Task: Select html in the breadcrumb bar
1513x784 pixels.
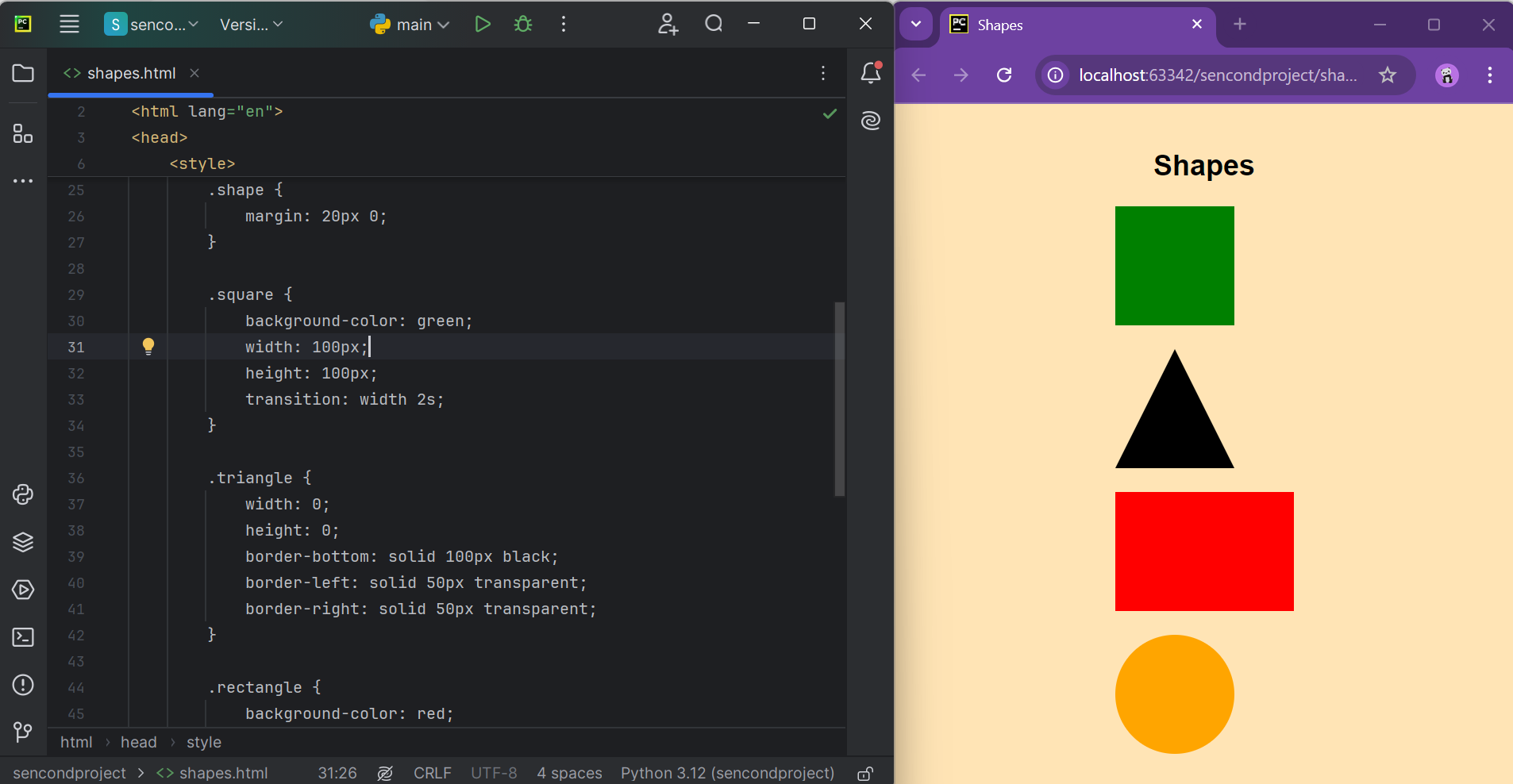Action: coord(76,742)
